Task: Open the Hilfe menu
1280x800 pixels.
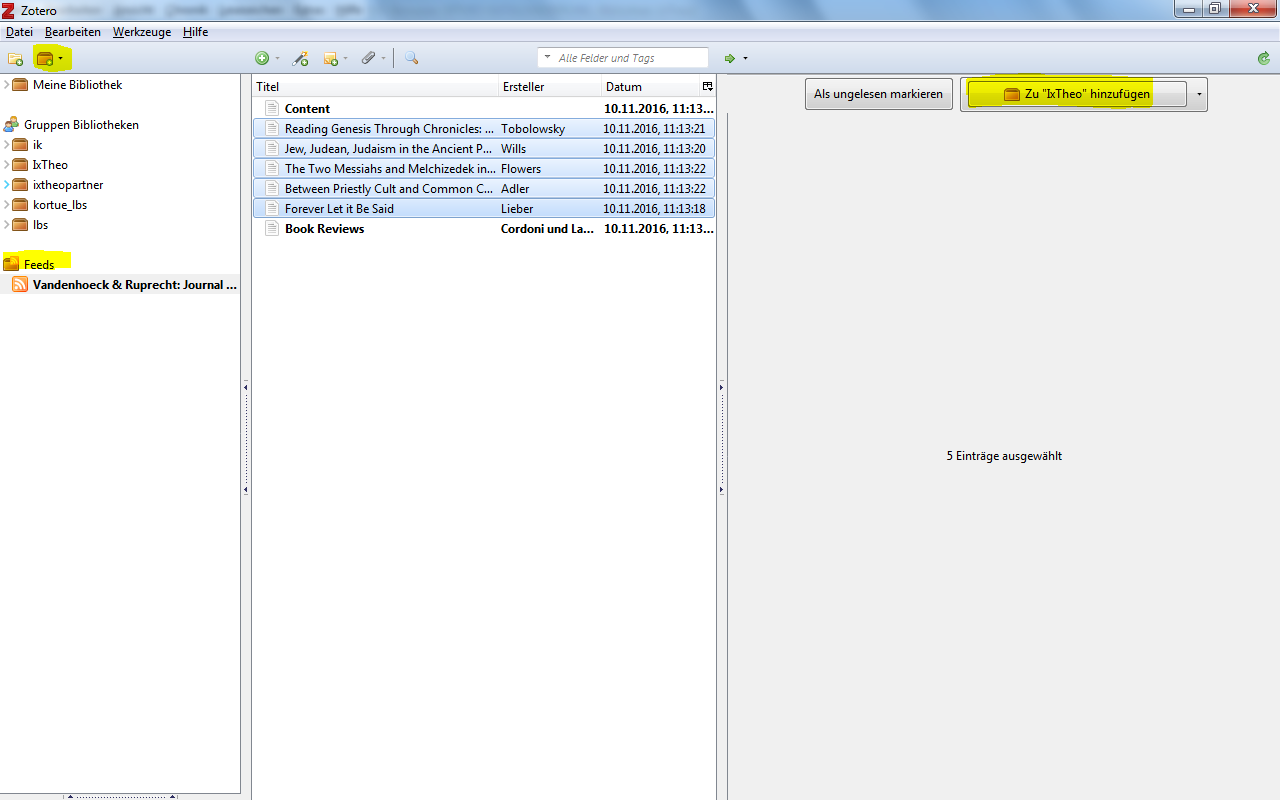Action: pos(196,32)
